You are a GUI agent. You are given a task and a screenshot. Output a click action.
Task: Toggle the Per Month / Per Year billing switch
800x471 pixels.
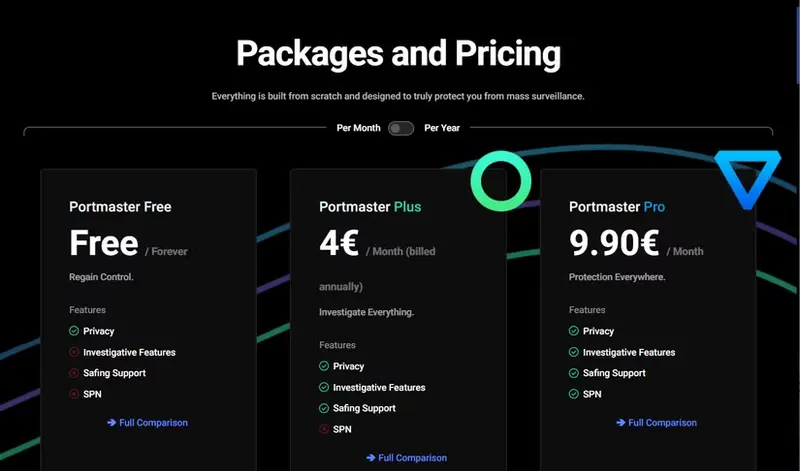pos(401,128)
